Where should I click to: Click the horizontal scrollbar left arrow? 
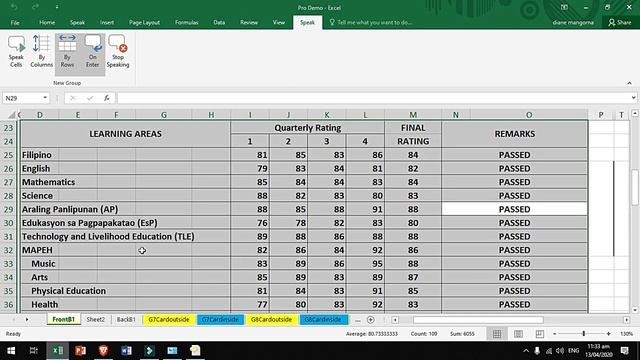pyautogui.click(x=395, y=320)
